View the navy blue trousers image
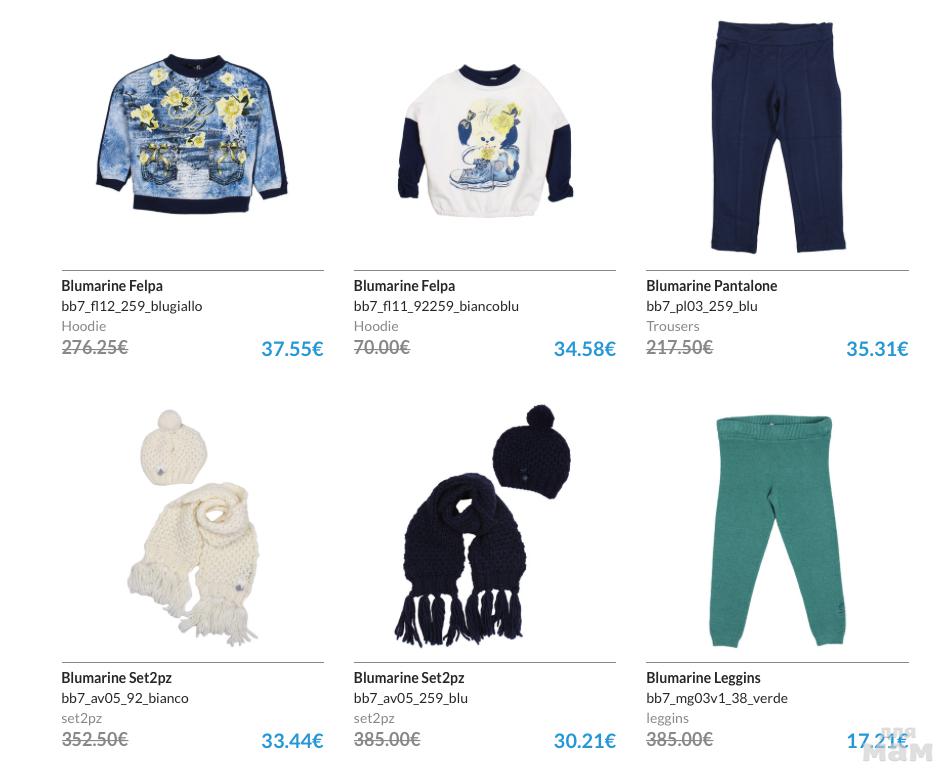This screenshot has height=776, width=948. [778, 137]
